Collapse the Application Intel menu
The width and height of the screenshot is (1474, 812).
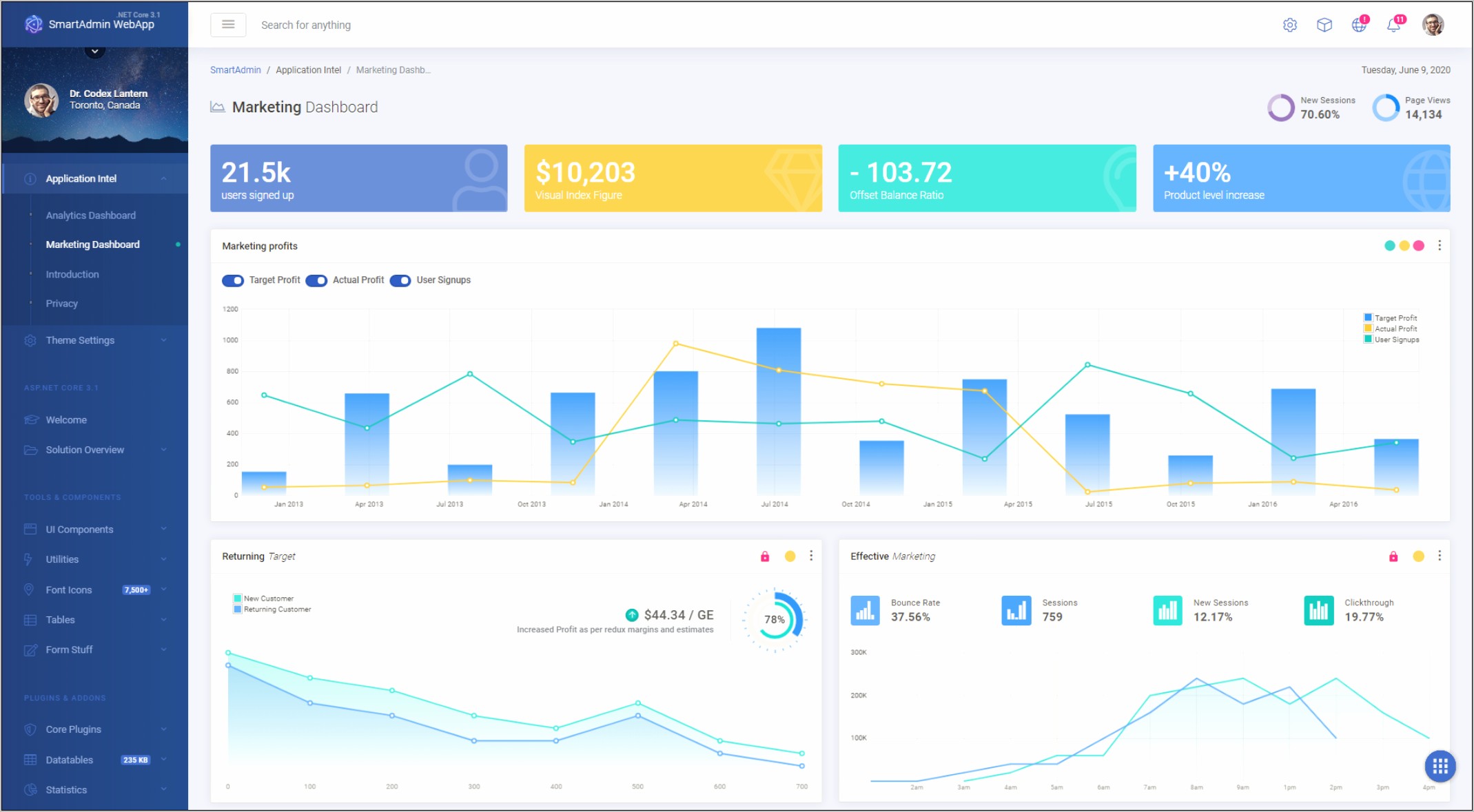point(95,178)
